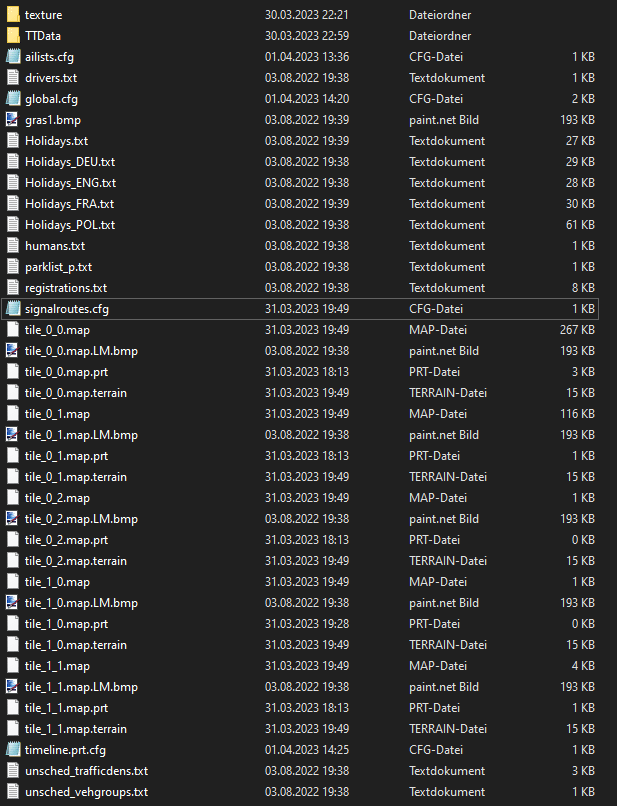Image resolution: width=617 pixels, height=806 pixels.
Task: Select the registrations.txt file name
Action: pos(65,288)
